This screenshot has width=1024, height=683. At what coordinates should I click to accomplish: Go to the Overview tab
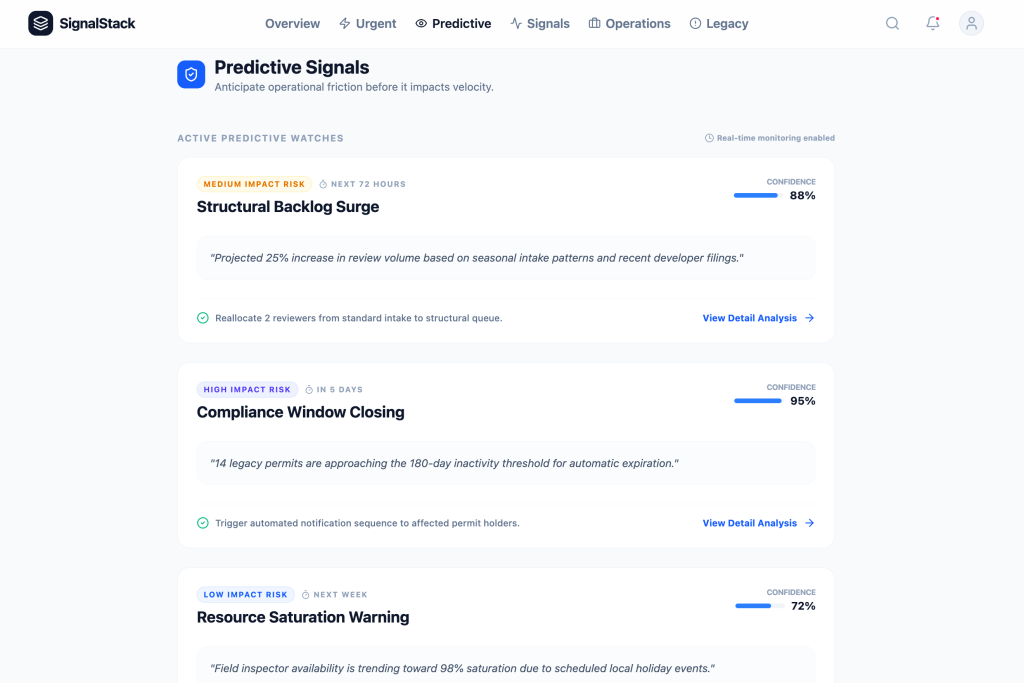click(x=292, y=23)
